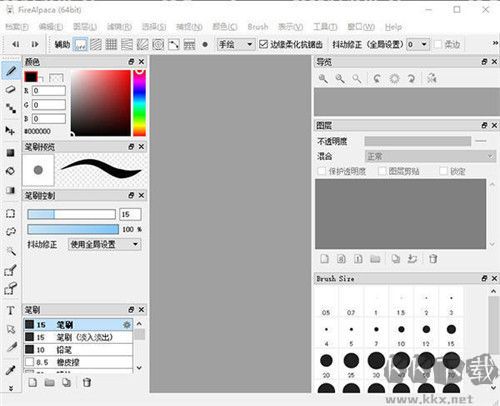The image size is (500, 406).
Task: Select the Gradient tool
Action: 11,190
